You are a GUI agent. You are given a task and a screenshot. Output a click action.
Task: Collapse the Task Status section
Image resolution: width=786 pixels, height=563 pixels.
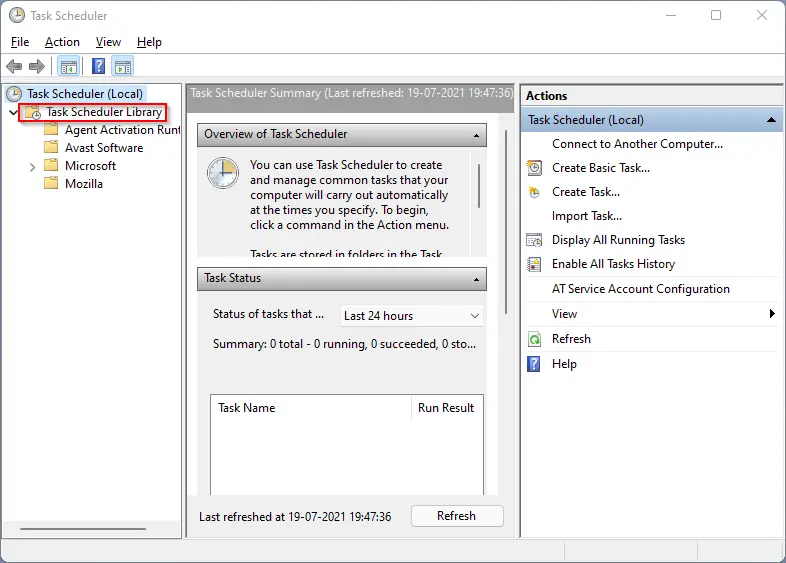click(x=476, y=279)
